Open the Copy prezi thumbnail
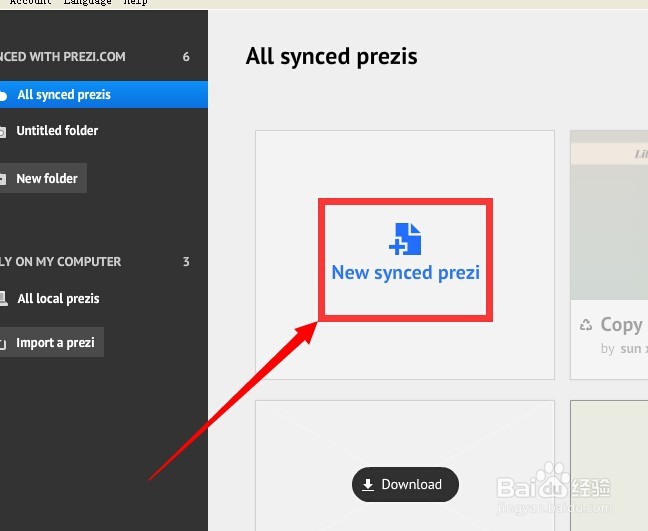Viewport: 648px width, 531px height. tap(609, 215)
